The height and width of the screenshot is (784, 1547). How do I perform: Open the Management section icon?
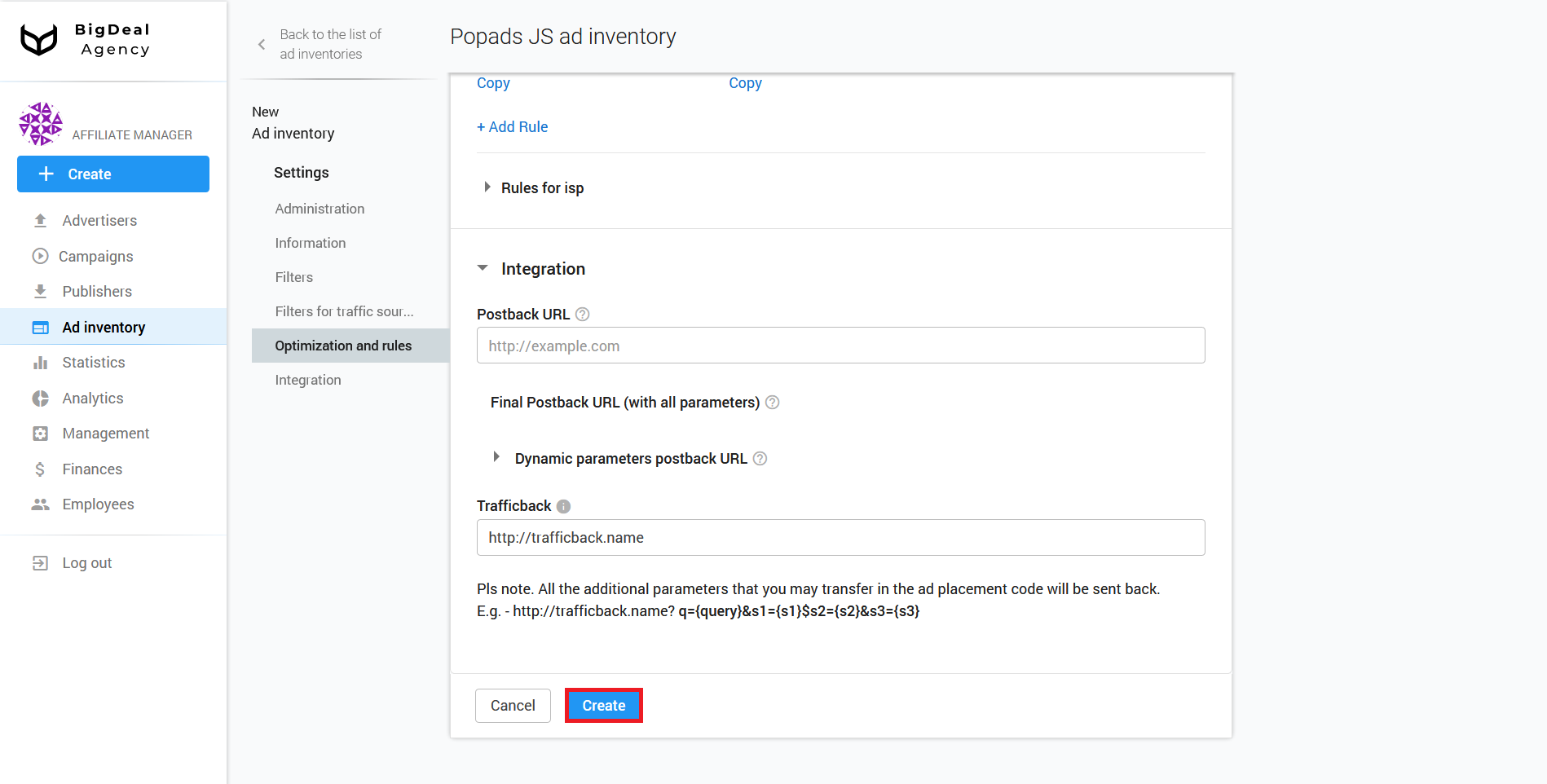(x=41, y=433)
